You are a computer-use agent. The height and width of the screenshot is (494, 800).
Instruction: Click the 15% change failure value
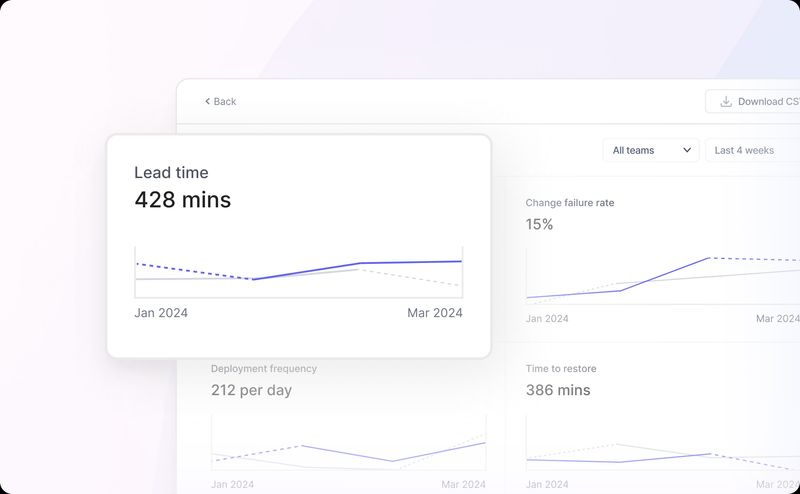539,225
